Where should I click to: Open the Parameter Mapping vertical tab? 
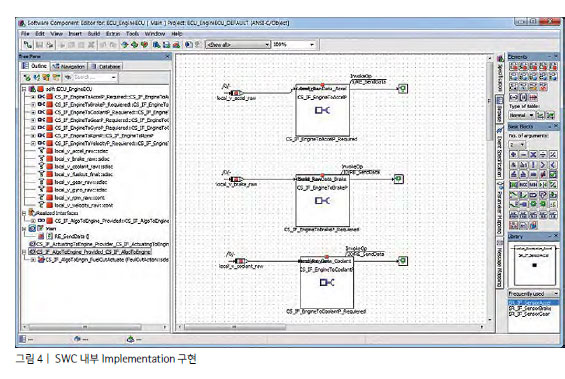499,207
